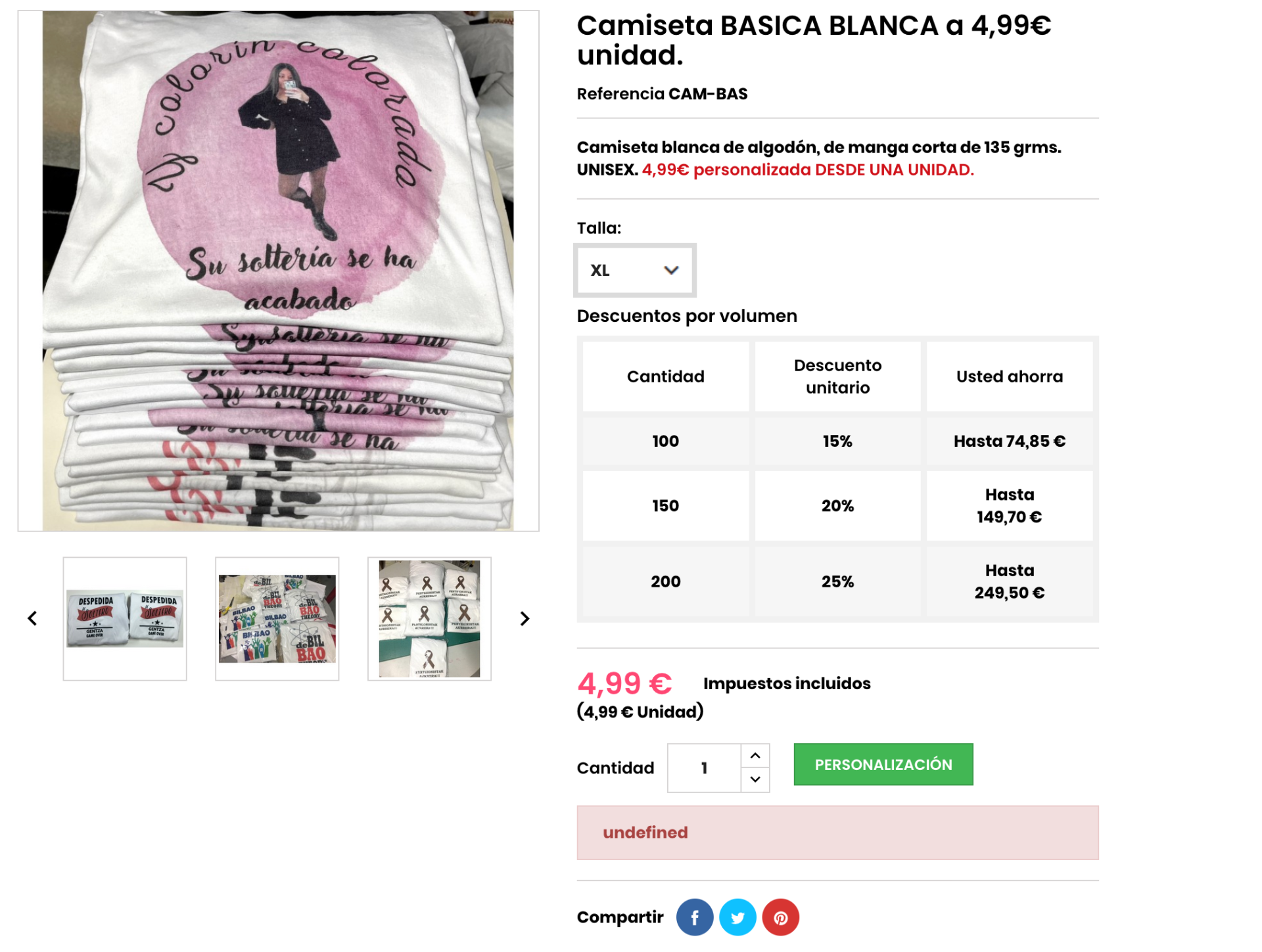The height and width of the screenshot is (952, 1262).
Task: Click the product title Camiseta BASICA BLANCA
Action: click(x=814, y=40)
